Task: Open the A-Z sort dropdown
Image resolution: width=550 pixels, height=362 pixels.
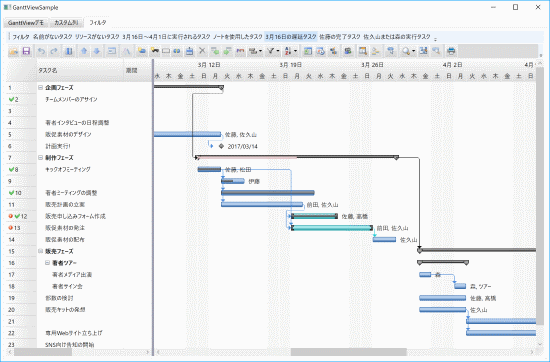Action: (x=290, y=51)
